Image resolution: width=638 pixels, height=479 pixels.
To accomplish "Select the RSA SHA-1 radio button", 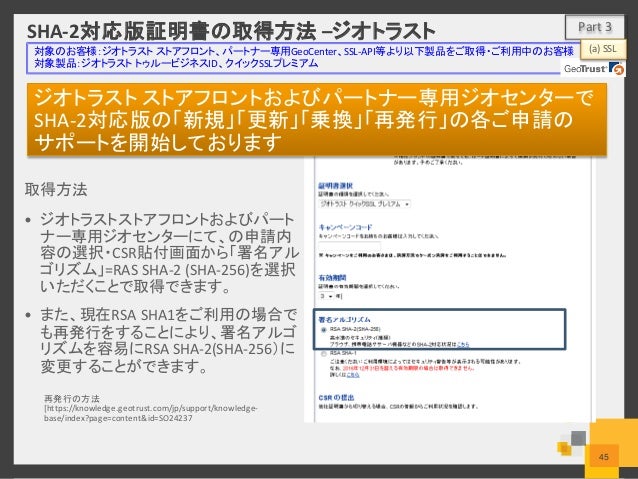I will coord(324,354).
